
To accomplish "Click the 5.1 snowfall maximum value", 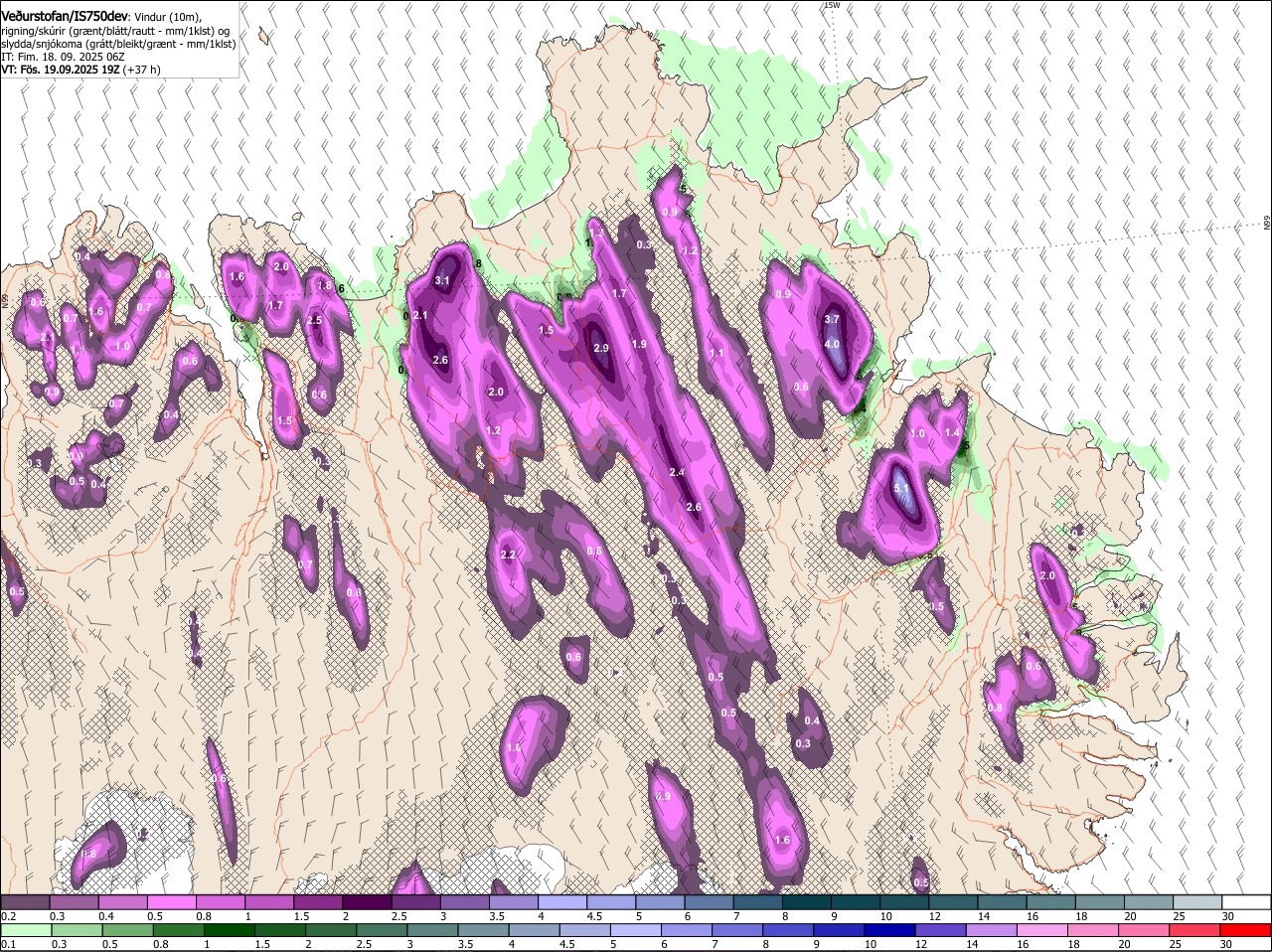I will click(x=902, y=489).
